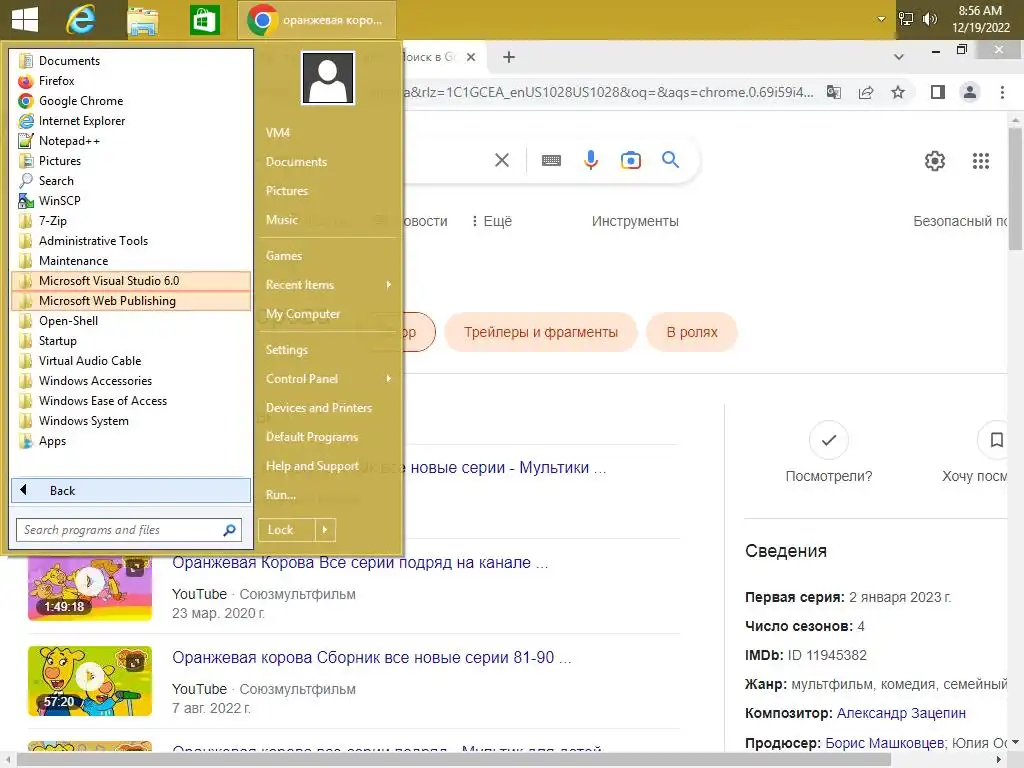Click the Translate page icon in address bar

tap(834, 92)
